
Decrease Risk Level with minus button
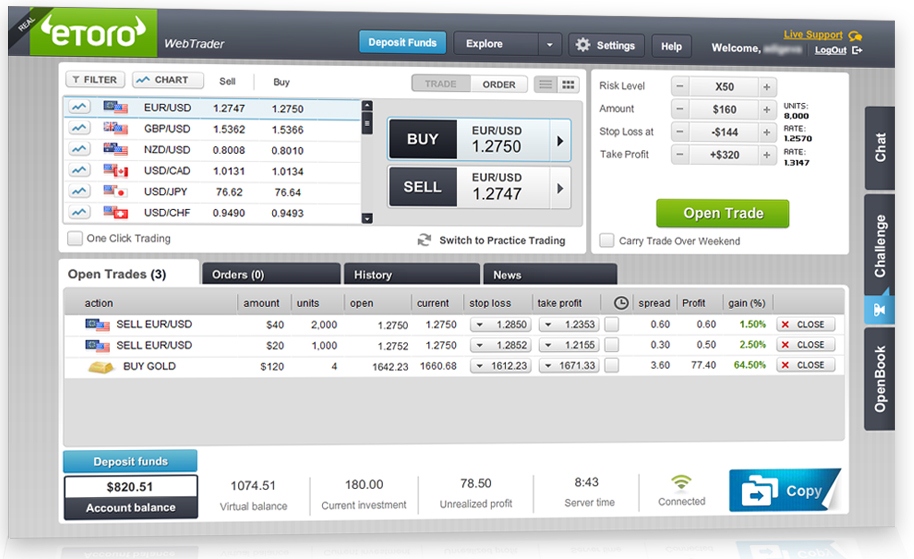tap(680, 86)
